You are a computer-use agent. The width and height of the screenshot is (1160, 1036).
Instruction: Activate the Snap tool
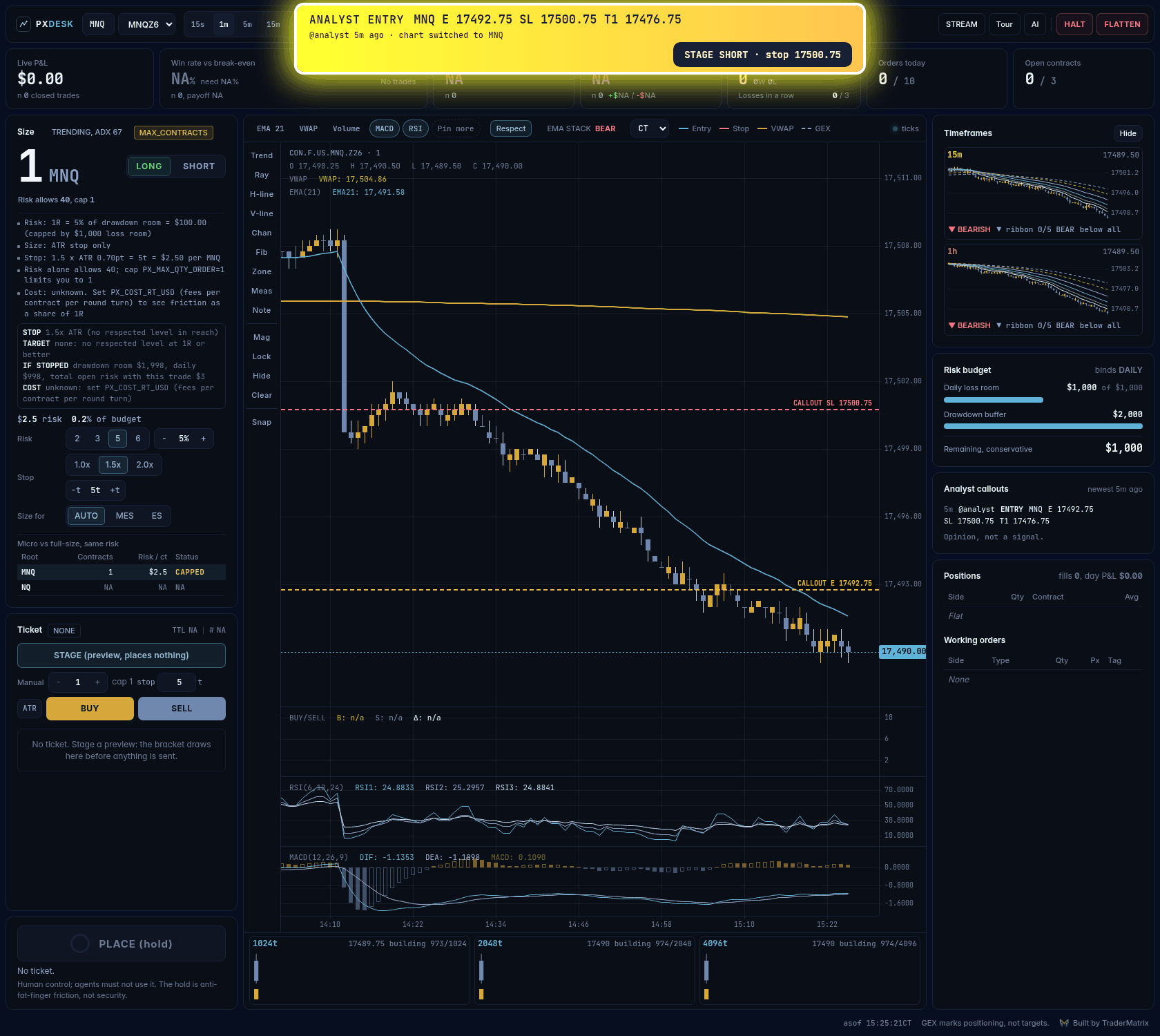click(x=262, y=422)
